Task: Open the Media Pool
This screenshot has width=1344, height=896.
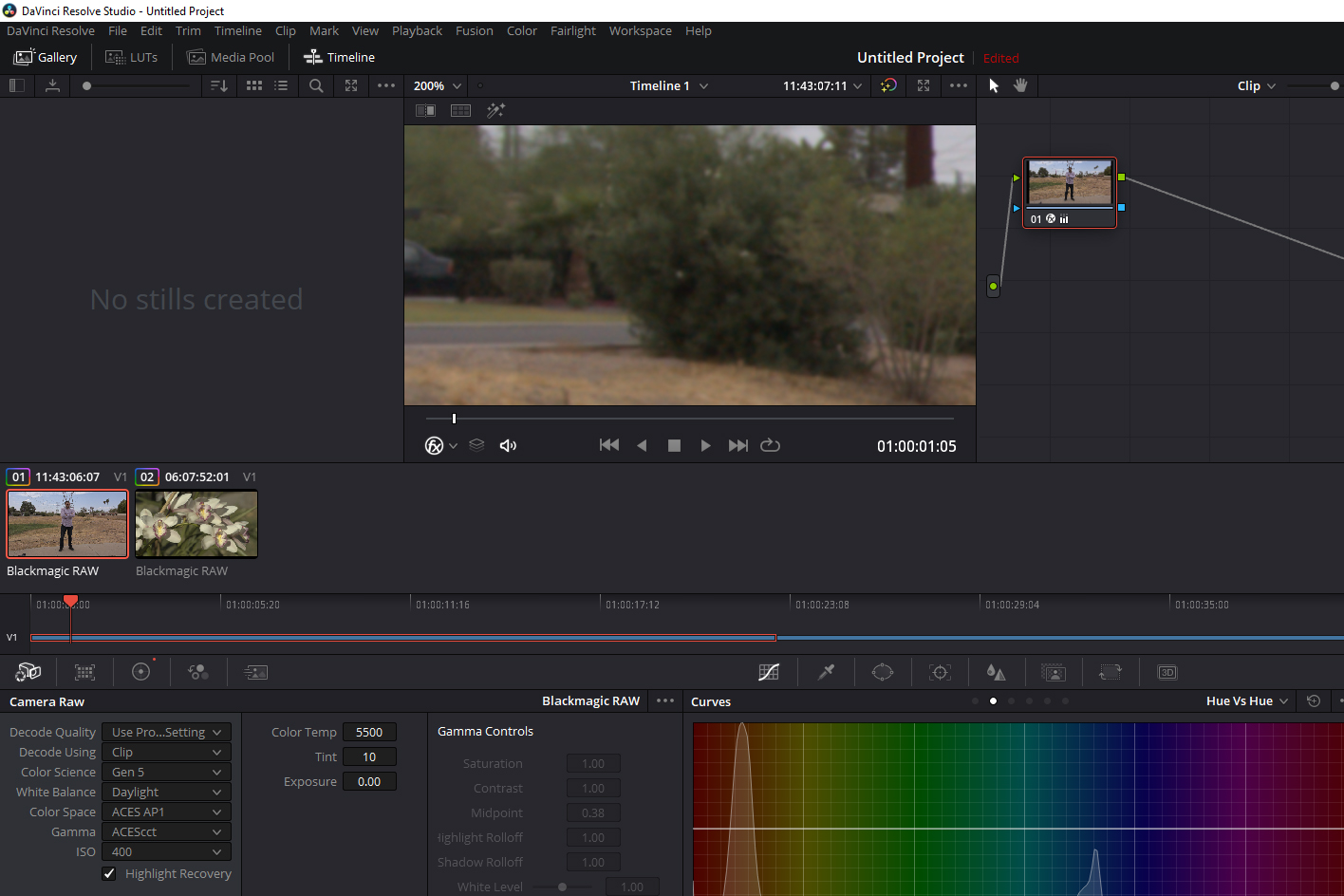Action: [x=231, y=57]
